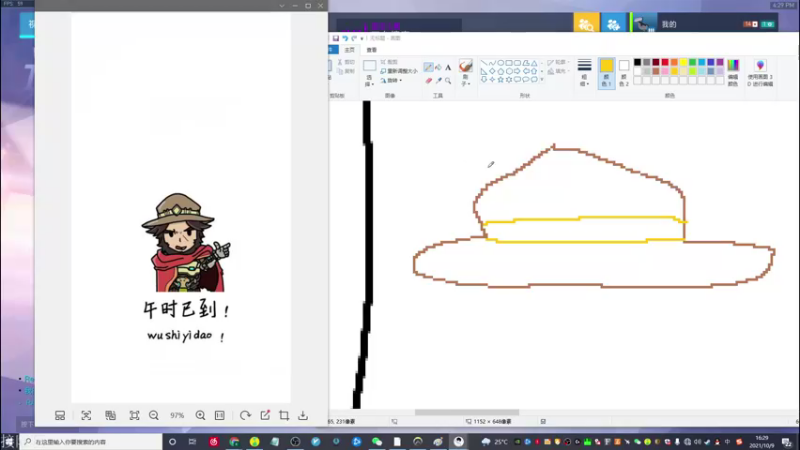Open Quick Access Toolbar customize arrow
This screenshot has height=450, width=800.
[362, 38]
